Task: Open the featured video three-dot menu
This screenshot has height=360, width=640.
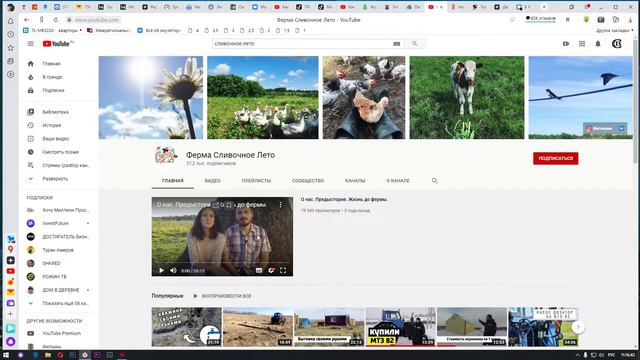Action: tap(280, 204)
